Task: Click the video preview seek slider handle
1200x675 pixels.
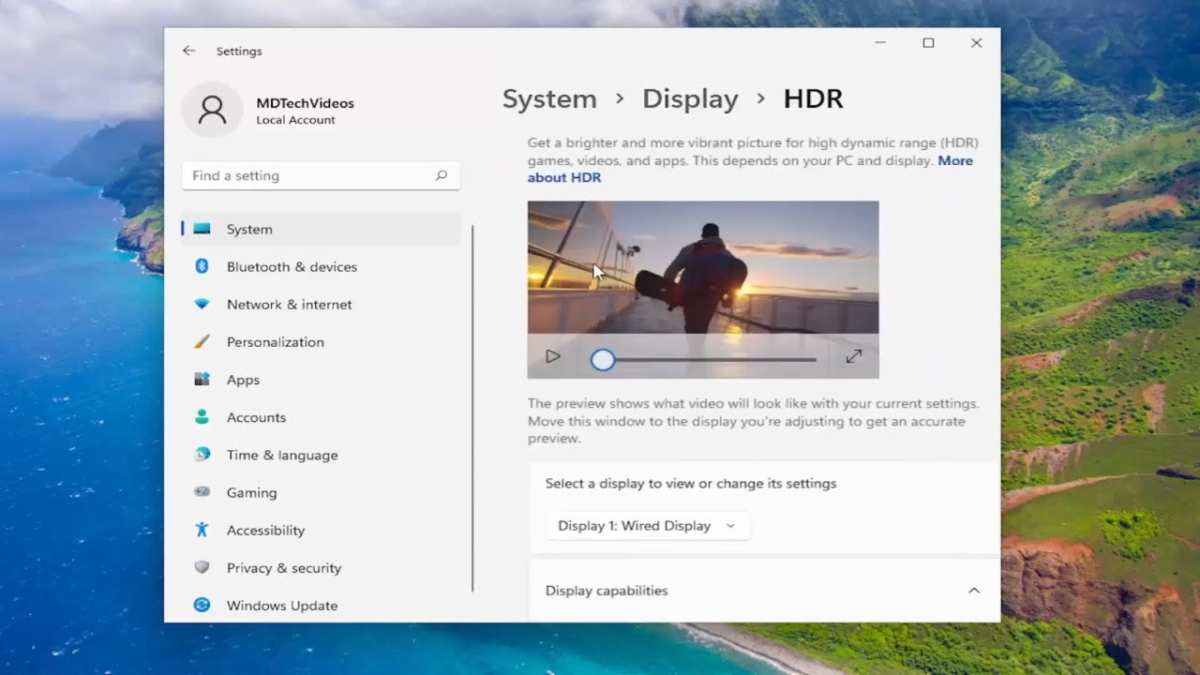Action: pyautogui.click(x=602, y=360)
